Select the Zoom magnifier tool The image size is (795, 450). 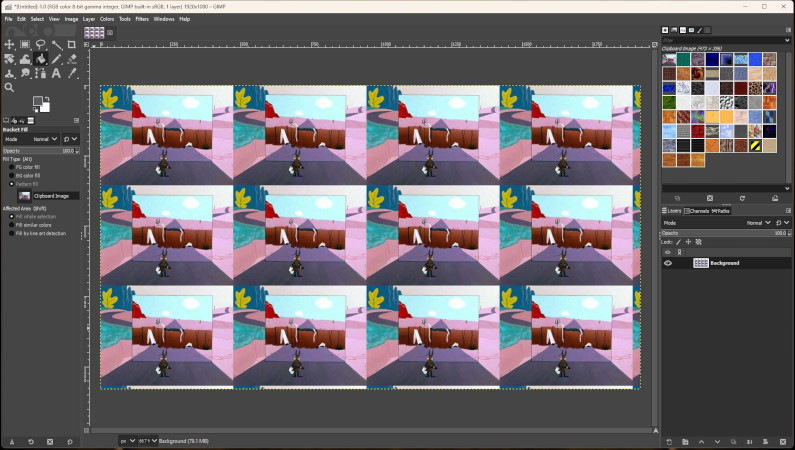point(10,87)
